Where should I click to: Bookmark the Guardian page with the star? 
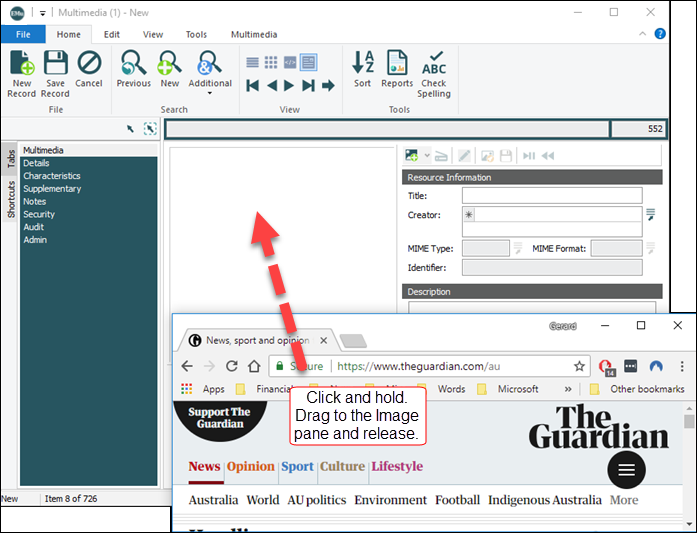(579, 366)
